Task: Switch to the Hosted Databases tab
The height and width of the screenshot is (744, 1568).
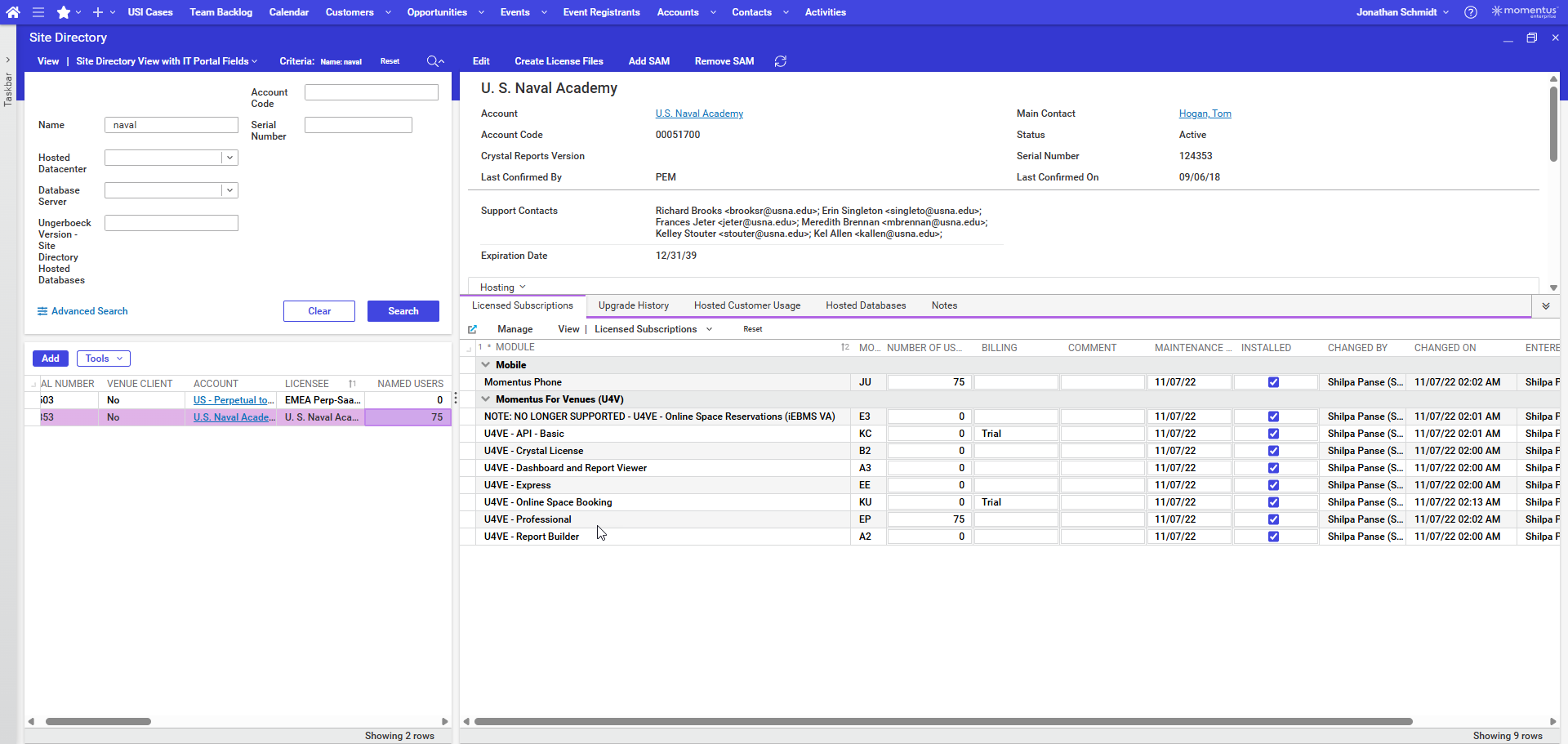Action: (866, 305)
